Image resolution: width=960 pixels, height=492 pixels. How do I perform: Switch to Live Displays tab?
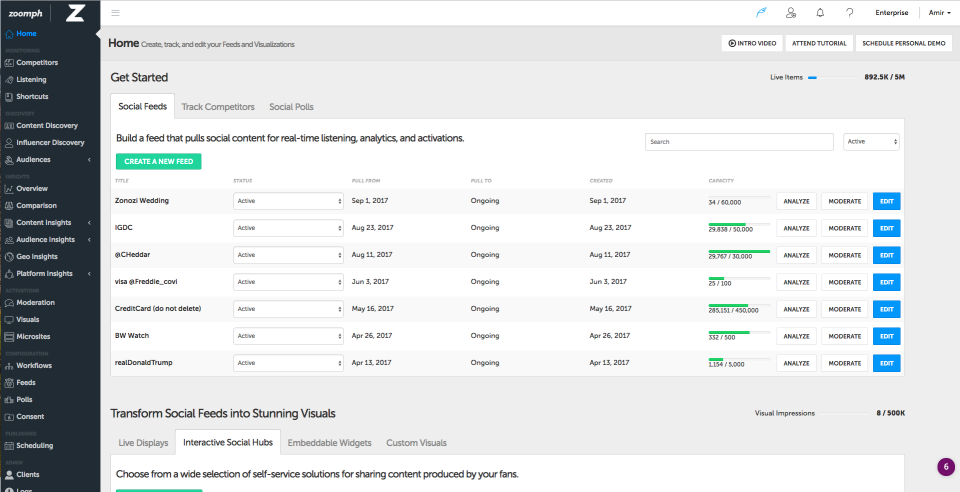pos(143,442)
